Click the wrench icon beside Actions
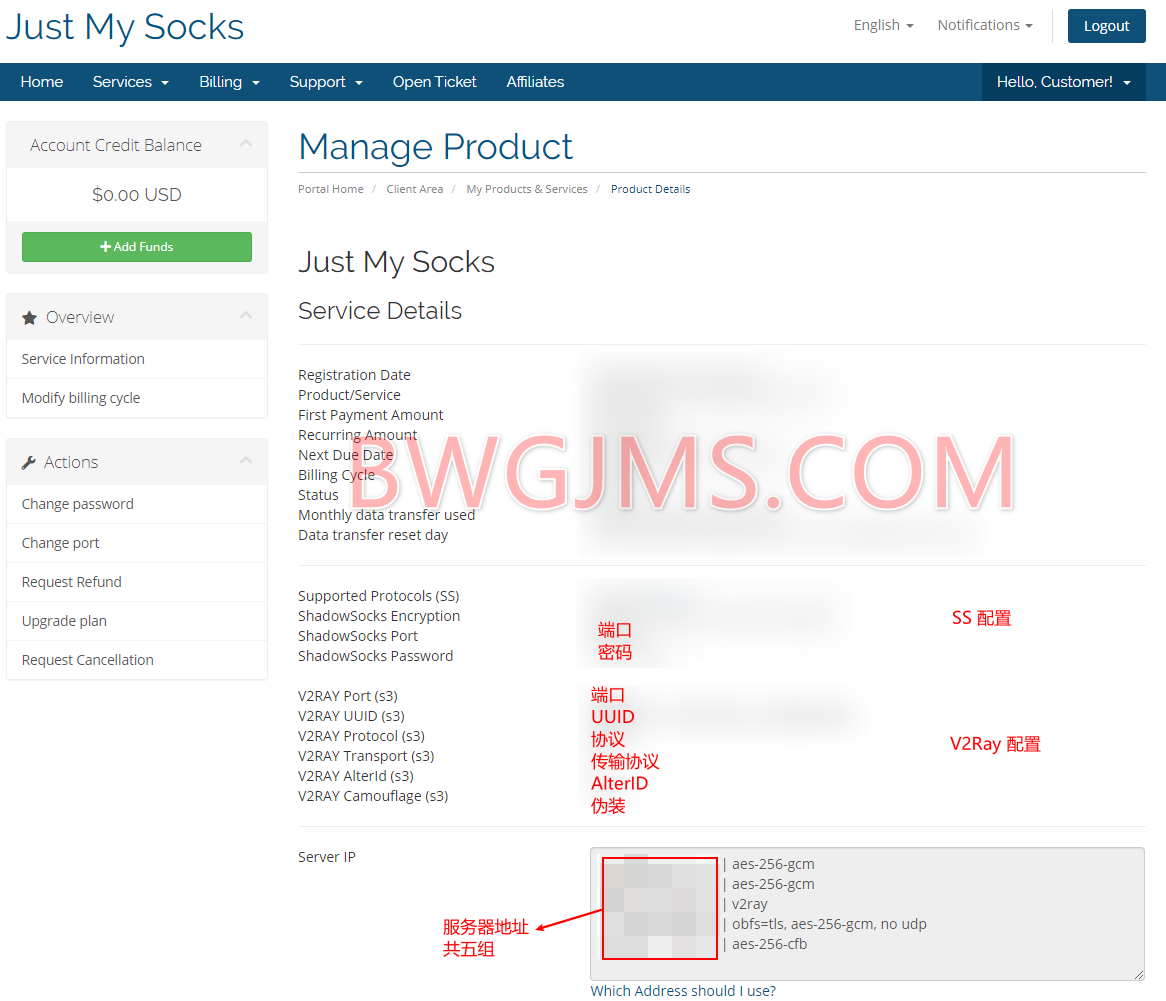Viewport: 1166px width, 1001px height. click(29, 463)
